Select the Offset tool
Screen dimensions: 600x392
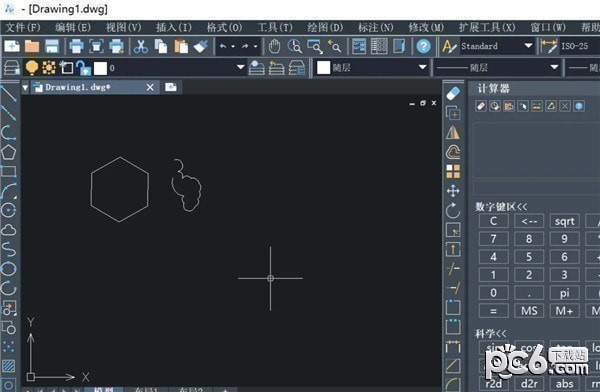click(x=453, y=152)
